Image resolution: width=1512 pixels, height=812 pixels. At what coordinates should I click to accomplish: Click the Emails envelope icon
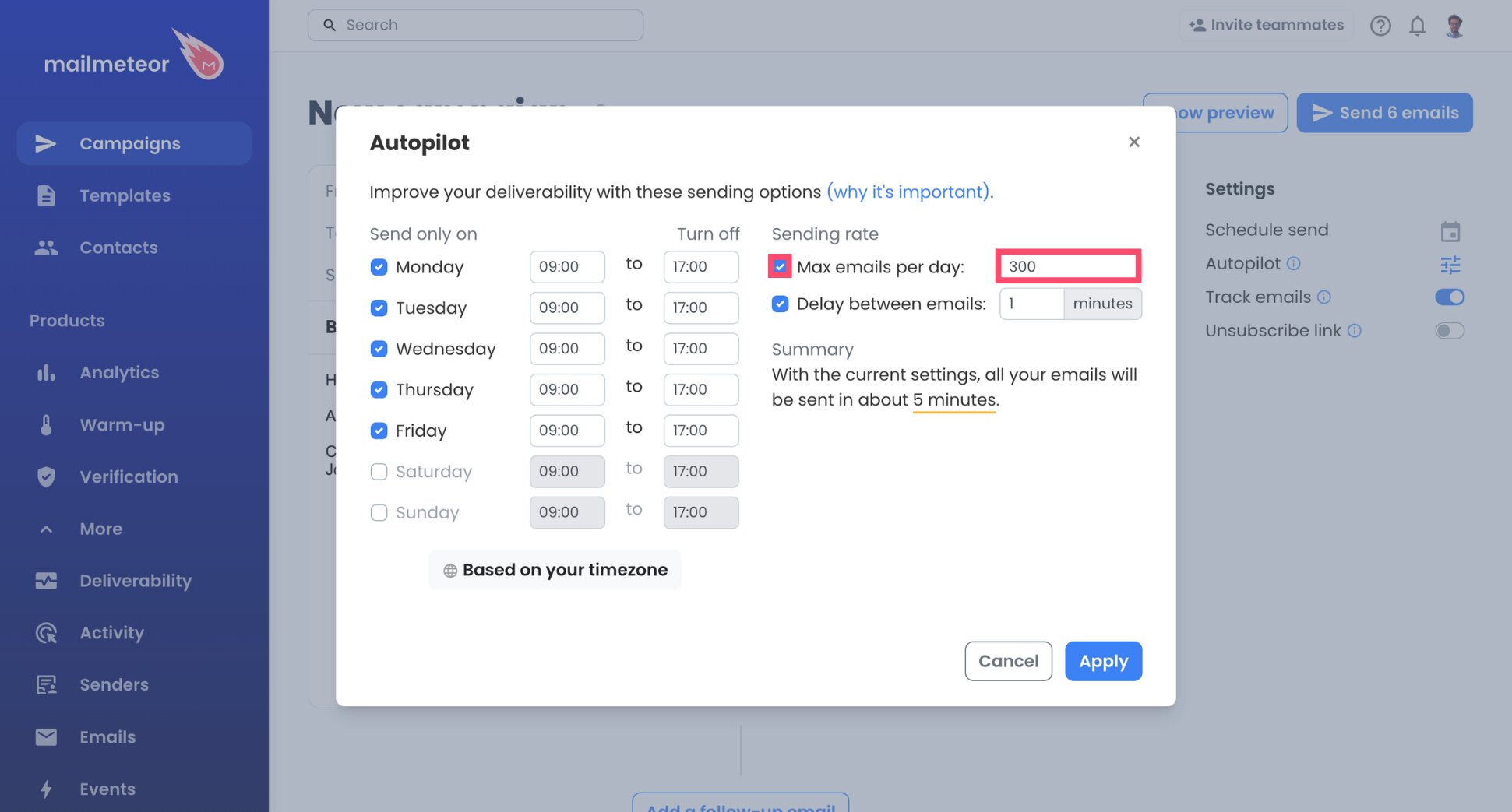pyautogui.click(x=46, y=736)
